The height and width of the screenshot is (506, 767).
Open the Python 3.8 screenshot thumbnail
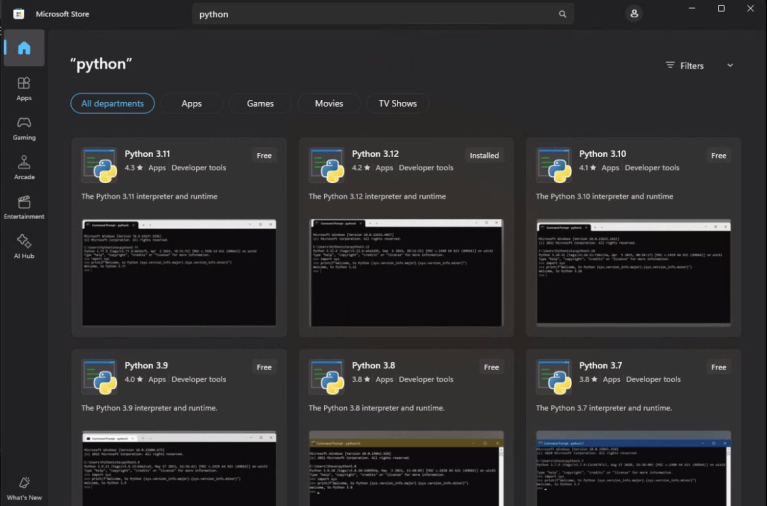406,468
